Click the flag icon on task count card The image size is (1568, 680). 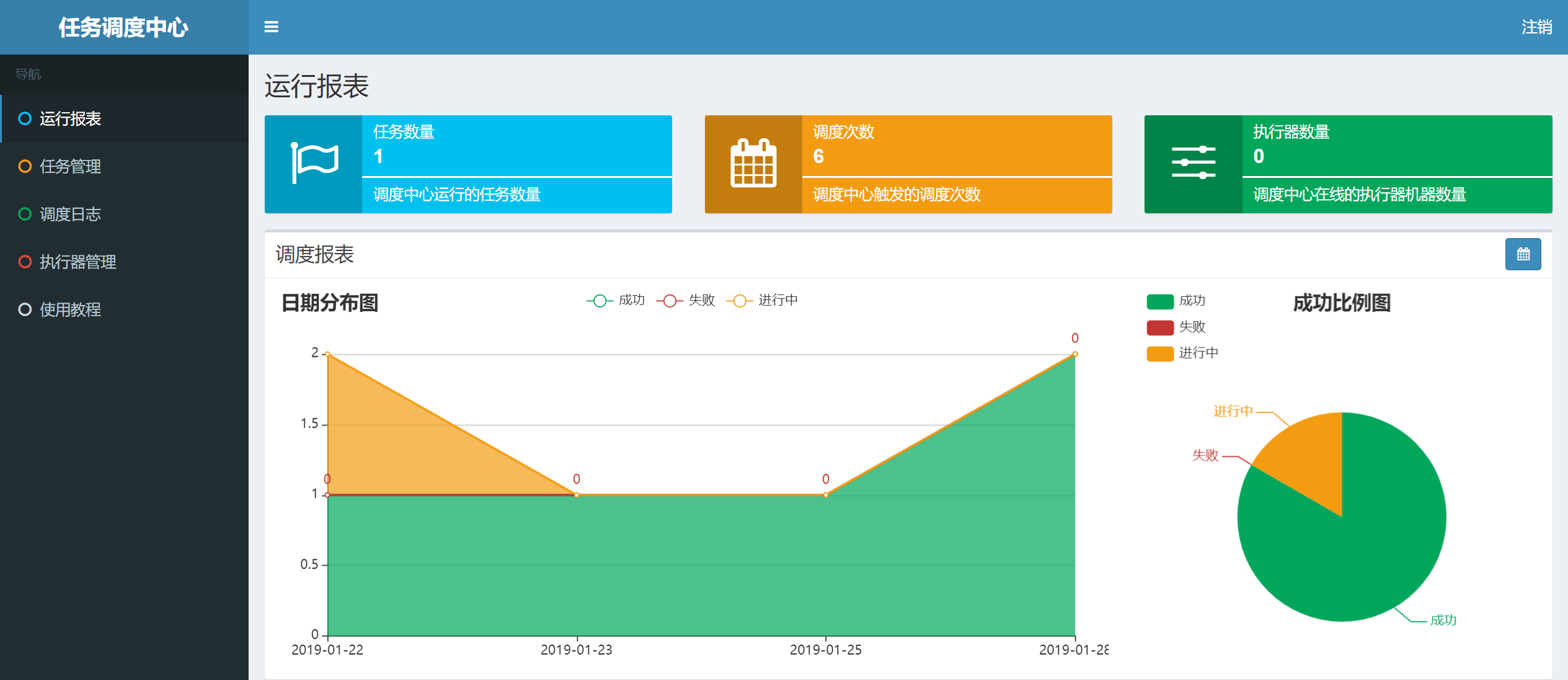click(314, 164)
